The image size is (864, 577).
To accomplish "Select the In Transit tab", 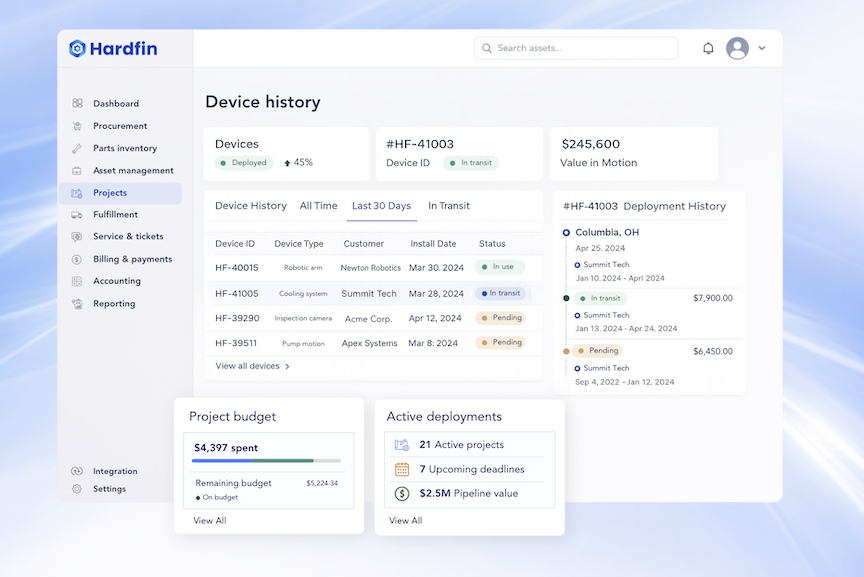I will coord(448,205).
